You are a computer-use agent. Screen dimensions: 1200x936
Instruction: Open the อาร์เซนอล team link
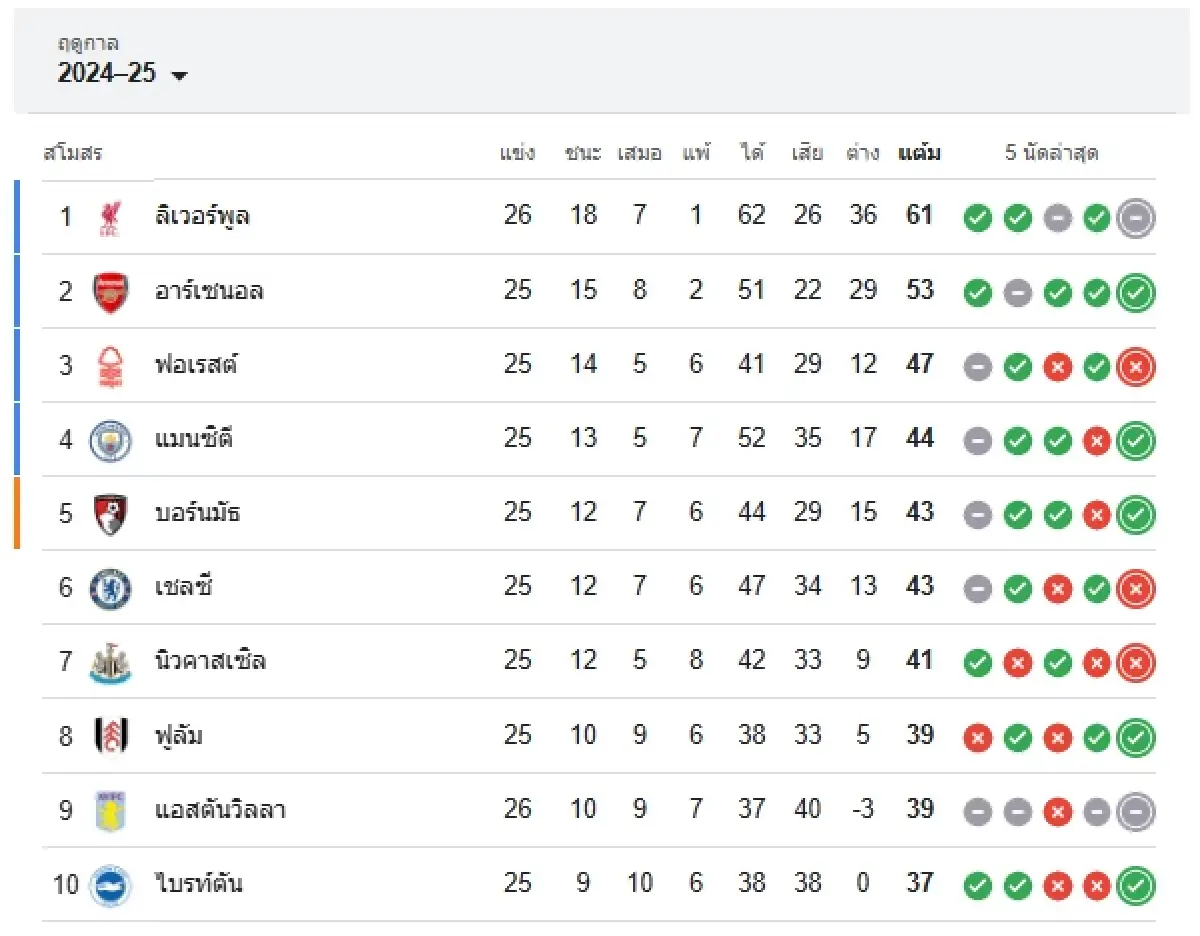[x=209, y=291]
